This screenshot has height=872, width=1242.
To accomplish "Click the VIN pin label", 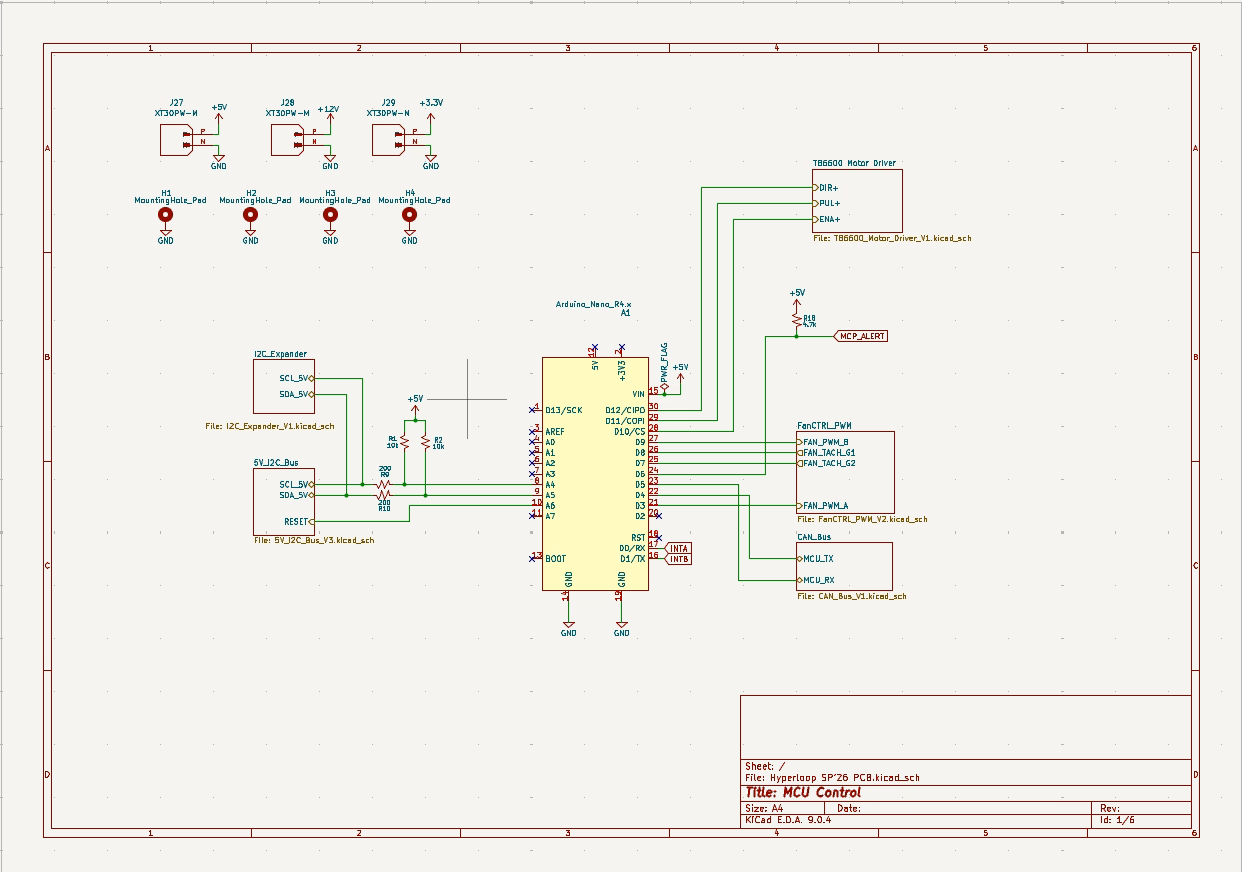I will click(638, 394).
